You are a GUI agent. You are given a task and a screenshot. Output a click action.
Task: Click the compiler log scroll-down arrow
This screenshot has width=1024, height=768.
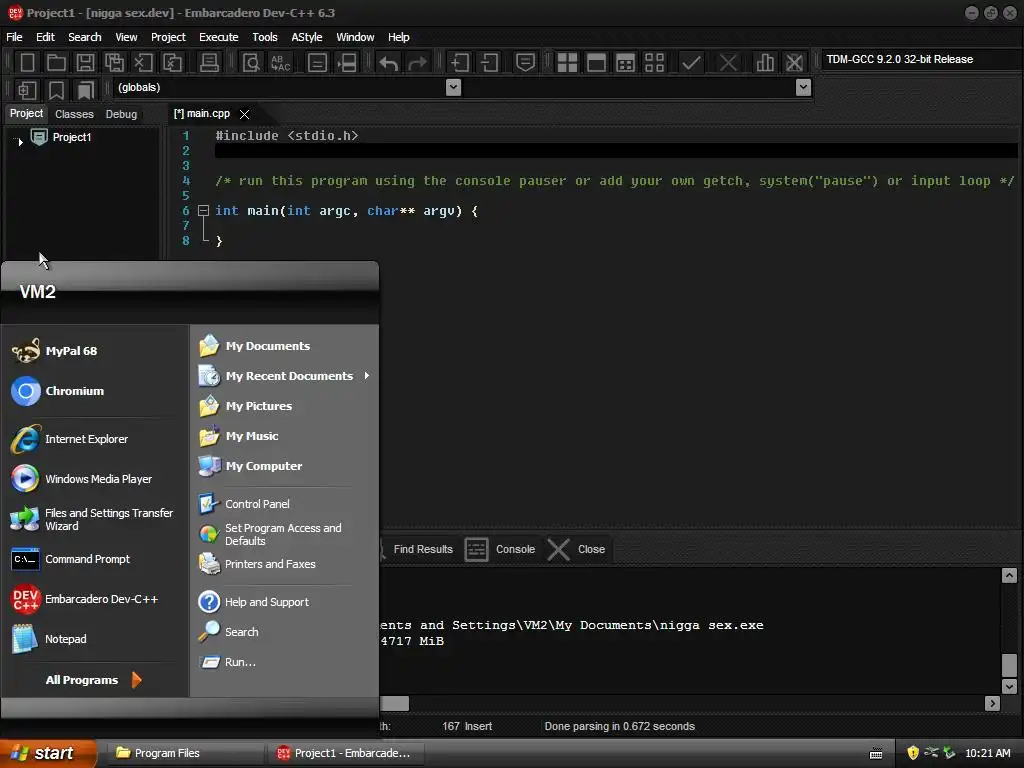[x=1009, y=686]
